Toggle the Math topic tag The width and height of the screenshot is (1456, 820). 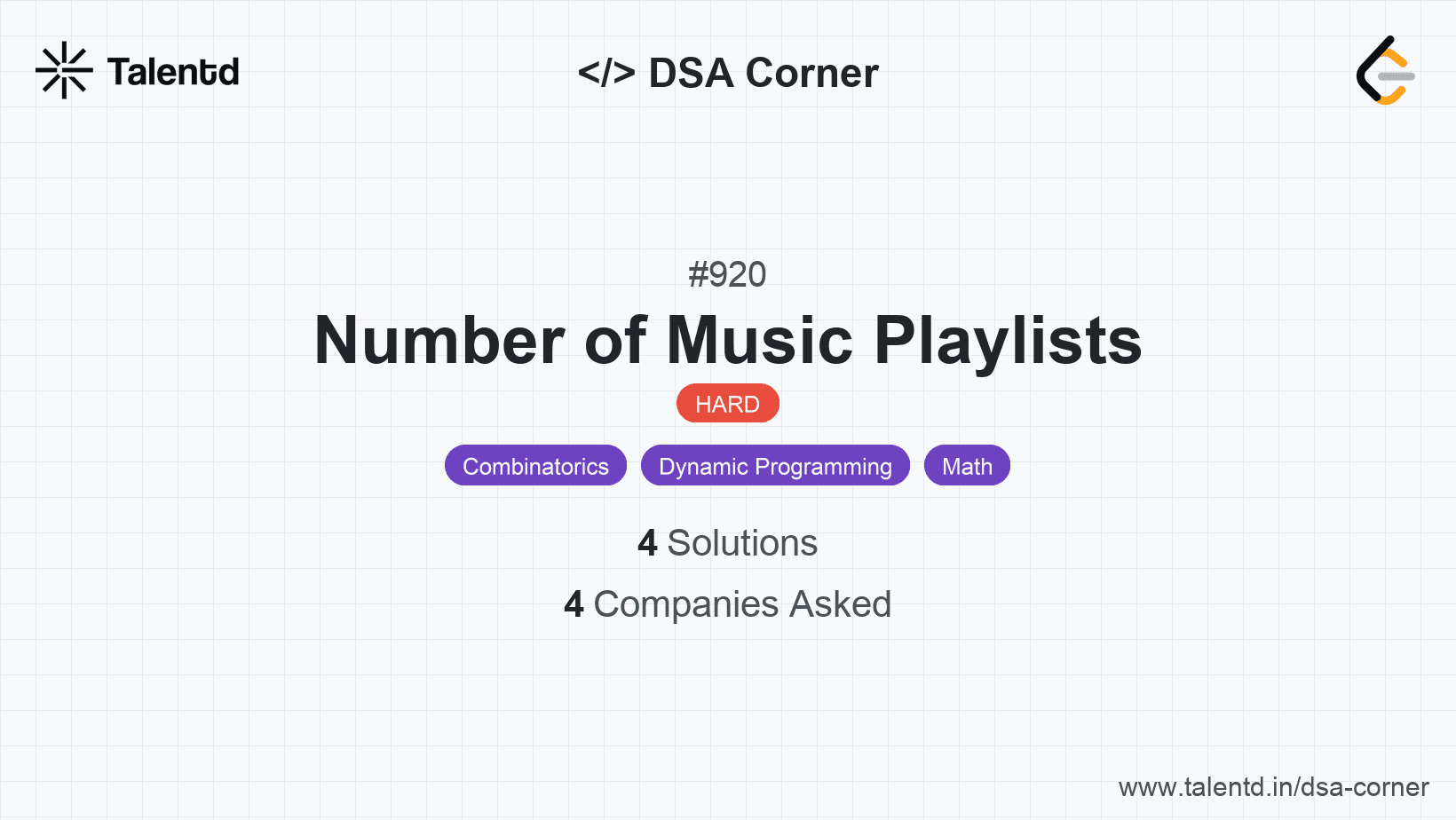967,465
